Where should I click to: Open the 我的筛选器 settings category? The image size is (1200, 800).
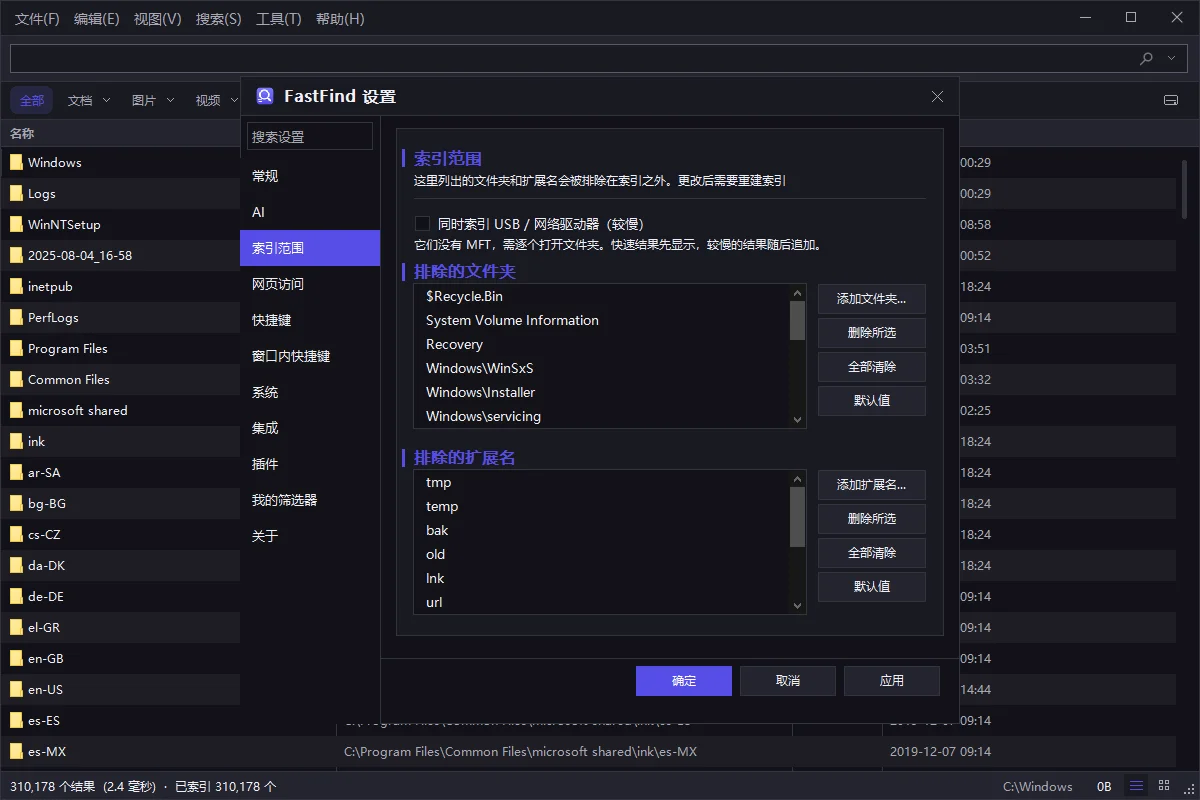coord(310,500)
